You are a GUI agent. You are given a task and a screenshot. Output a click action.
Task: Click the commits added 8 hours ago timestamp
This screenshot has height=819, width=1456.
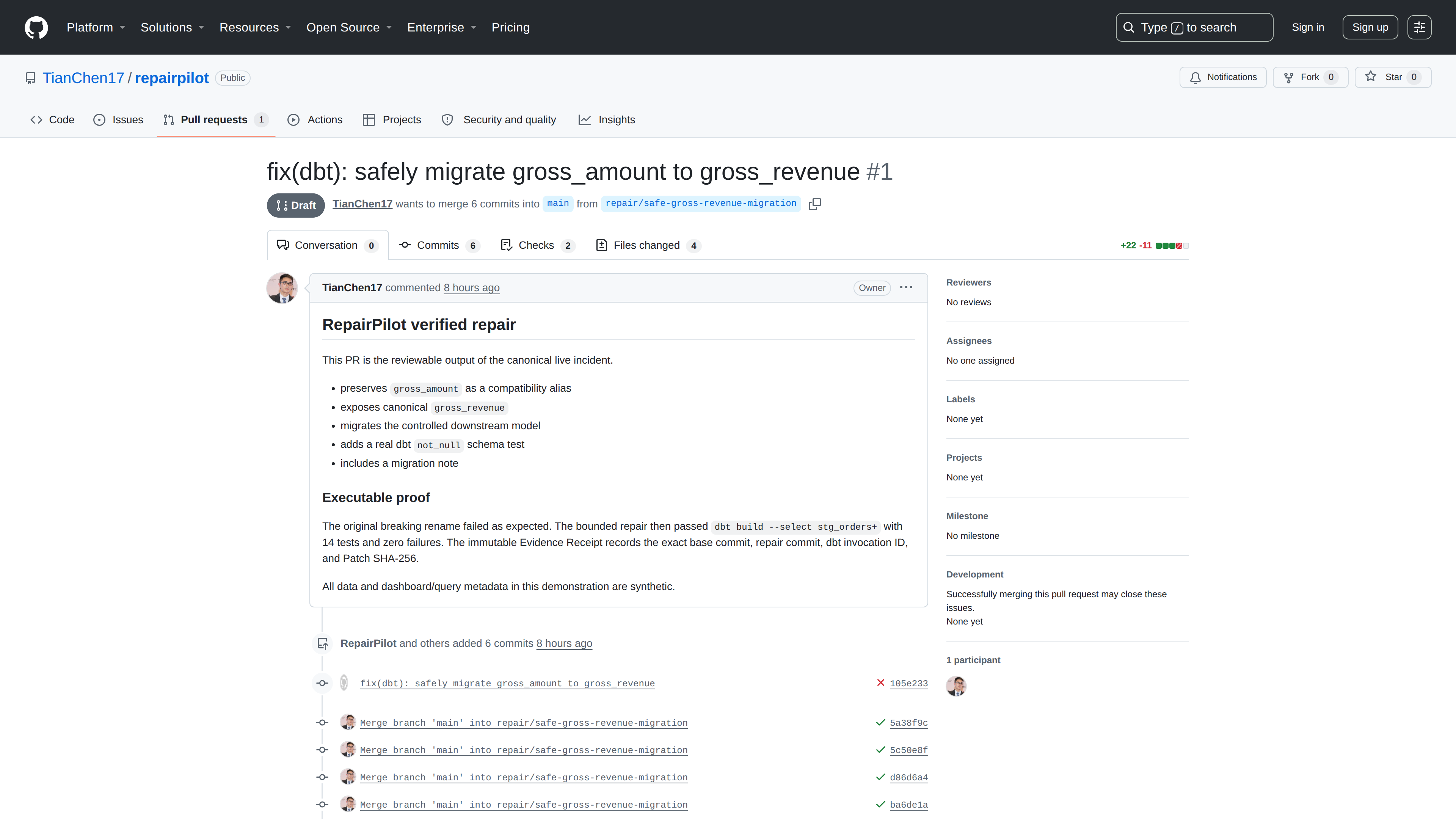point(564,643)
